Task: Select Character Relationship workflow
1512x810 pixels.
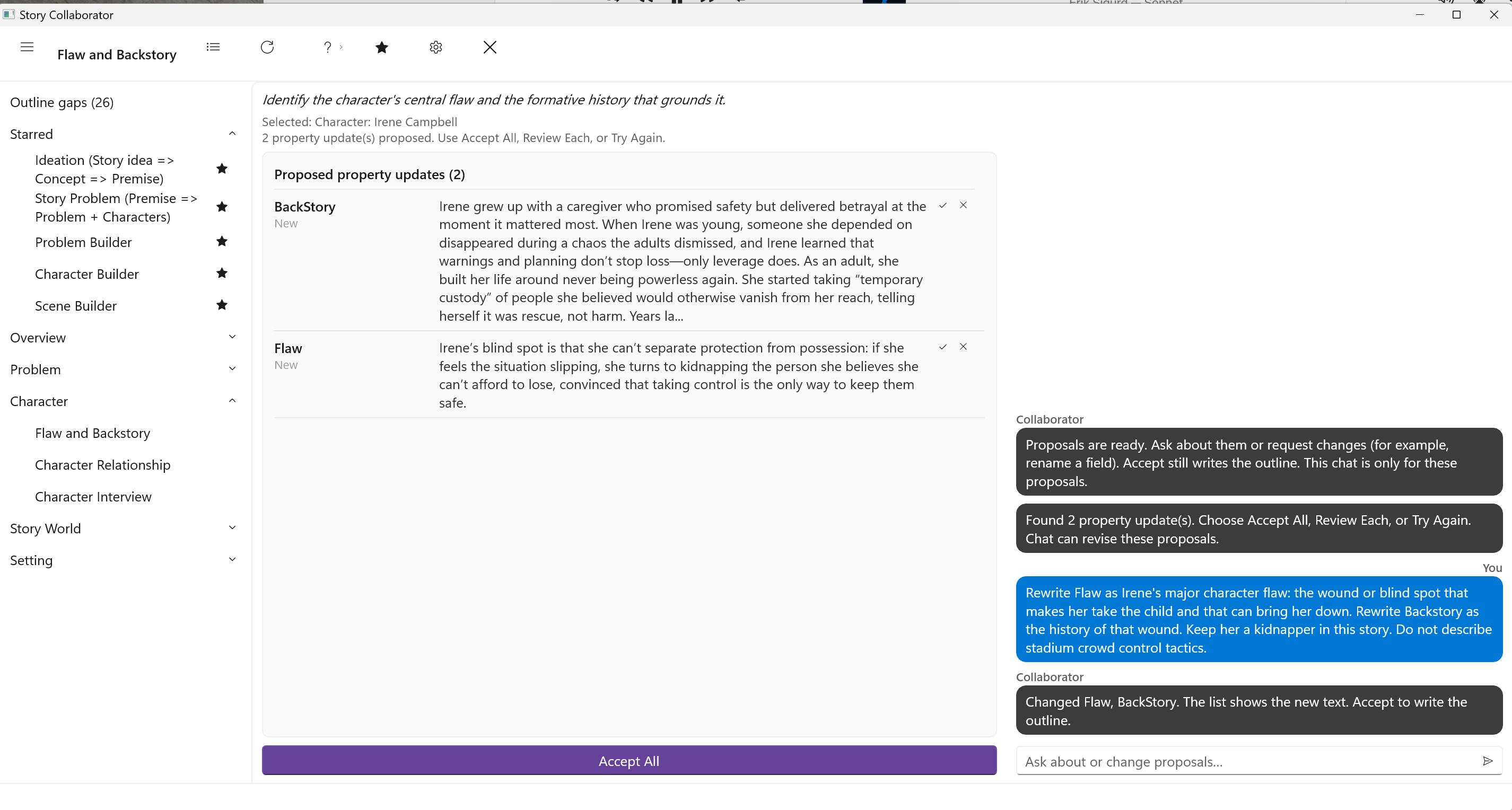Action: 103,464
